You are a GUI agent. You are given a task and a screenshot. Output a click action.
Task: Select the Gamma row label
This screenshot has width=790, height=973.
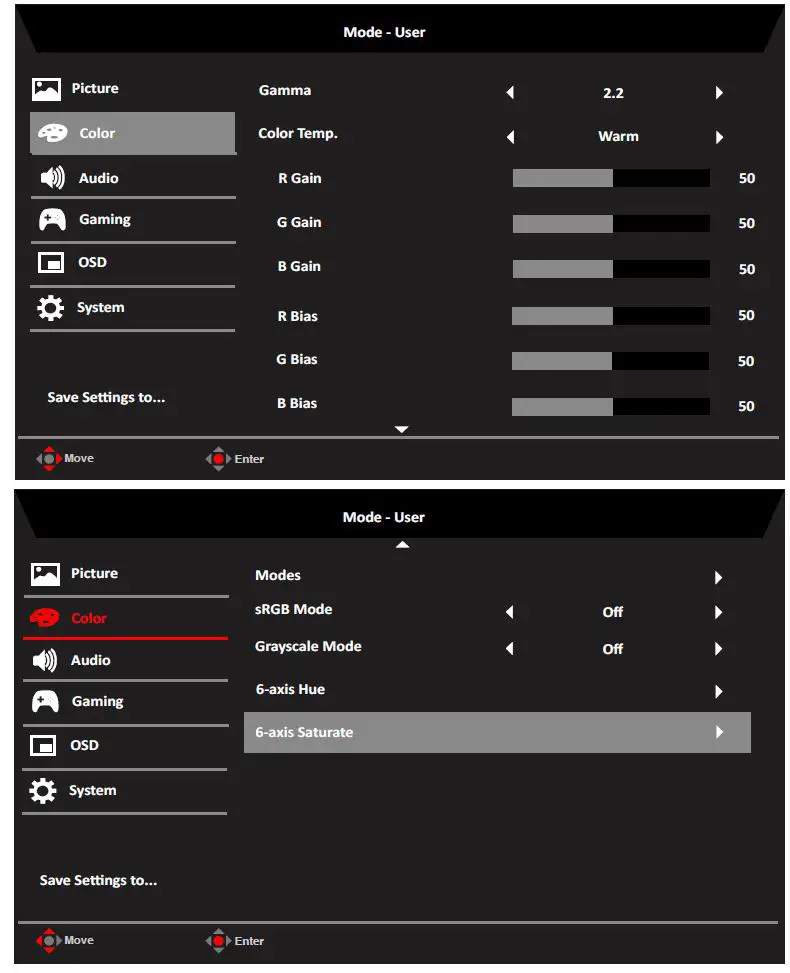pos(285,91)
